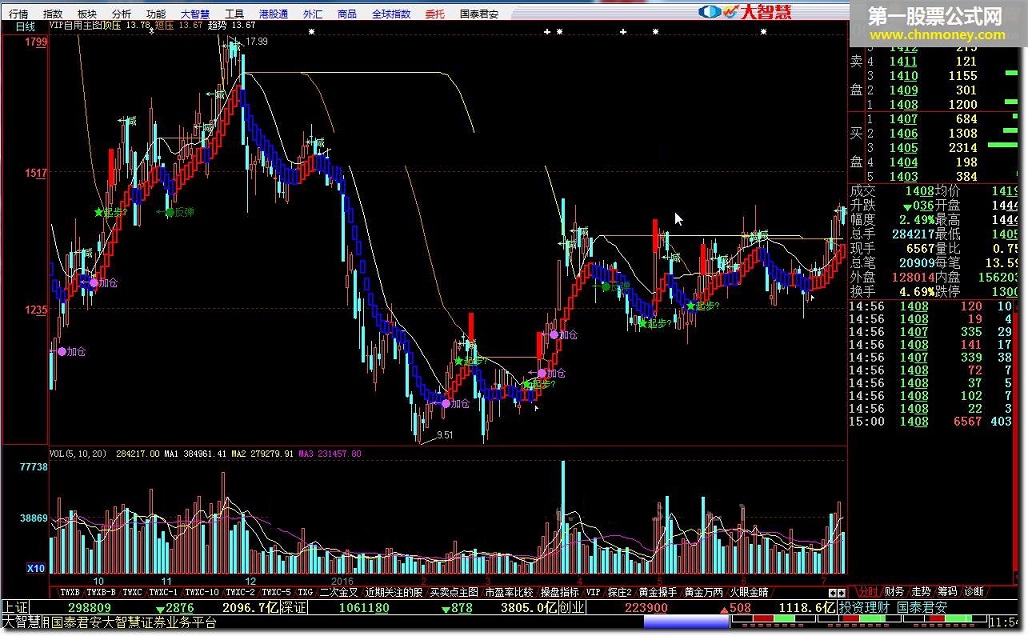Open the 板块 menu
This screenshot has height=636, width=1028.
coord(87,13)
